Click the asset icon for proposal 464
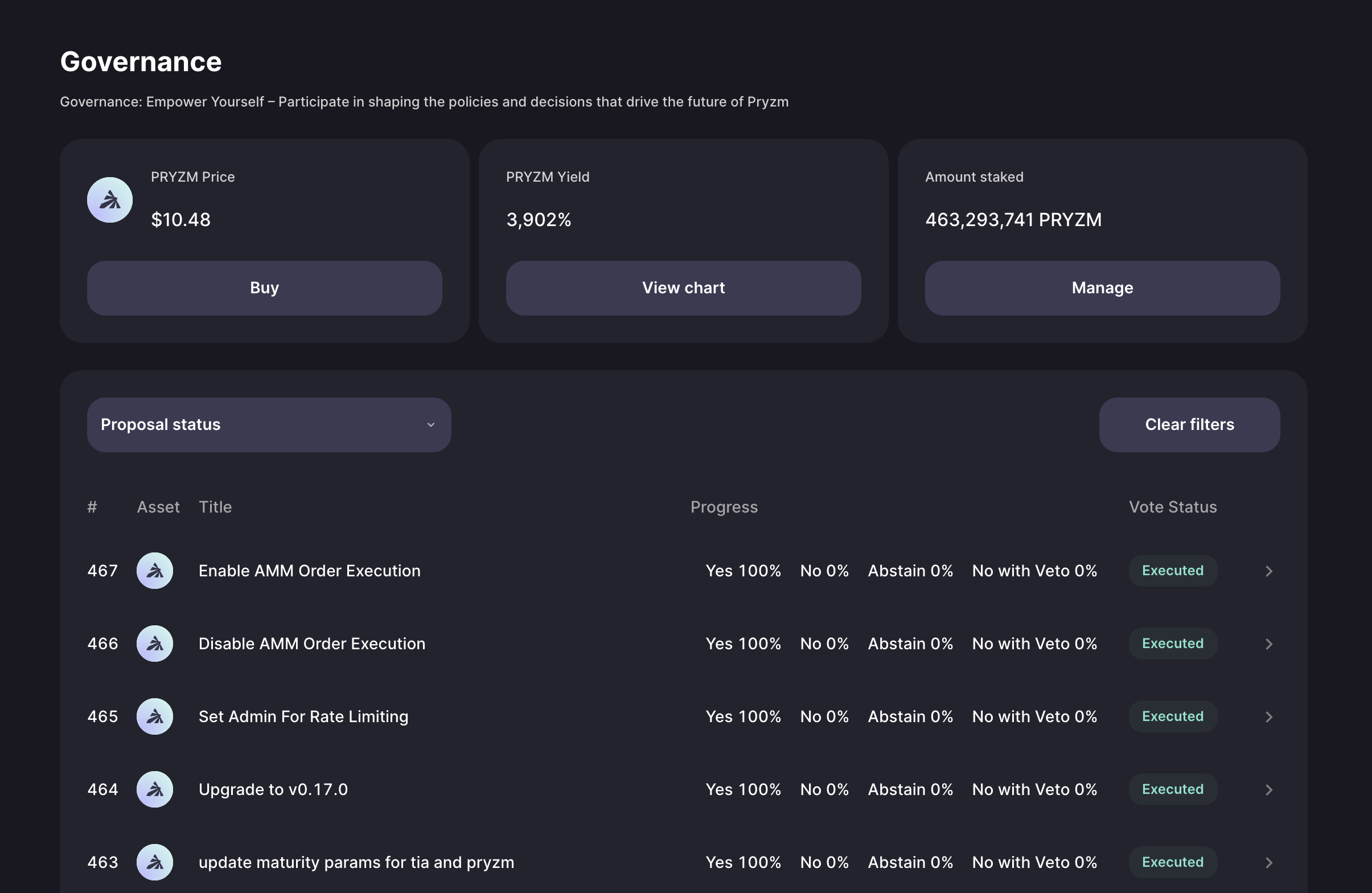 pyautogui.click(x=154, y=789)
